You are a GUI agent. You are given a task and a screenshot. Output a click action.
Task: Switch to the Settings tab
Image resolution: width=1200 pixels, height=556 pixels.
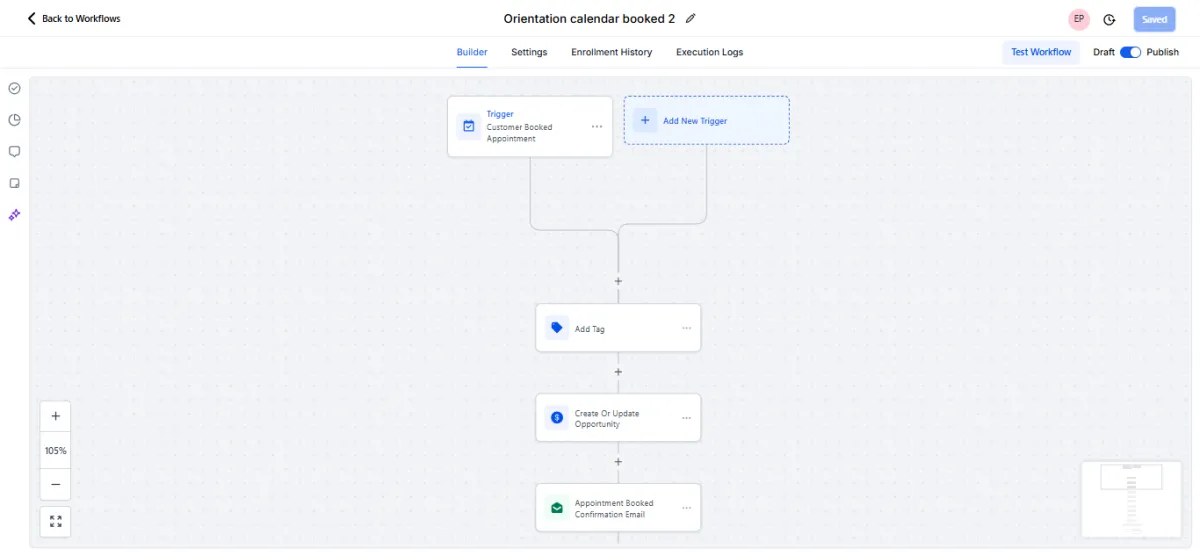(x=529, y=52)
